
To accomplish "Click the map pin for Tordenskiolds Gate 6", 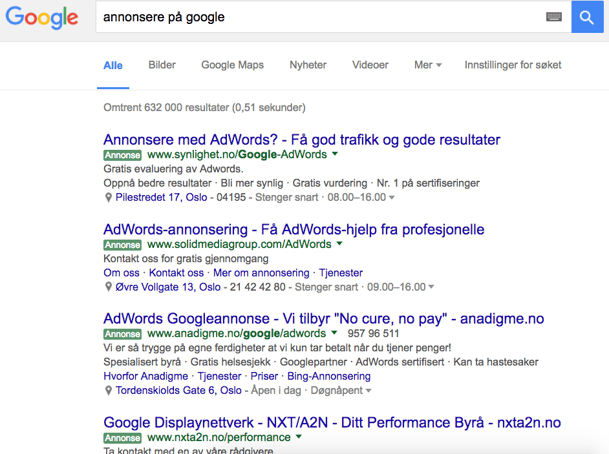I will click(x=108, y=390).
